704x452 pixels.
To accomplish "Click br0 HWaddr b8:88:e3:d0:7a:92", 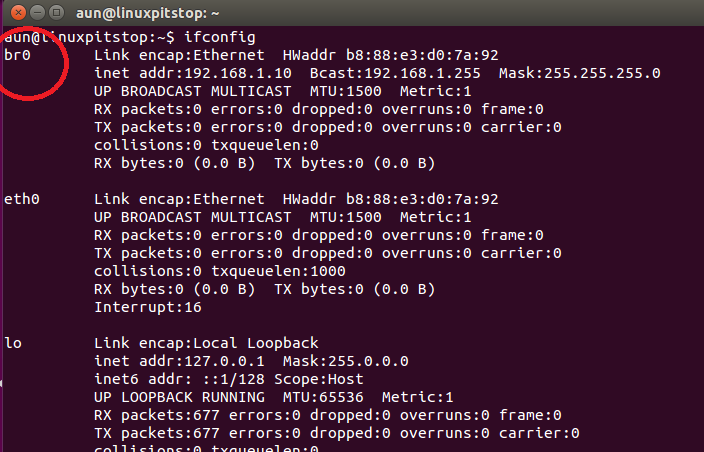I will [x=391, y=55].
